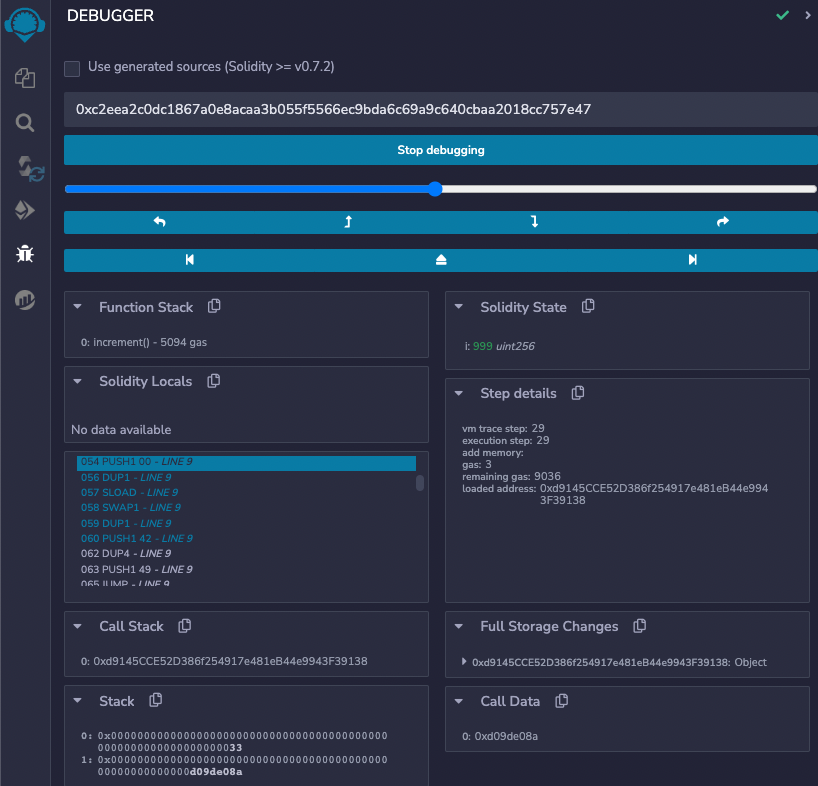Open File explorer sidebar icon
The height and width of the screenshot is (786, 818).
pyautogui.click(x=25, y=79)
